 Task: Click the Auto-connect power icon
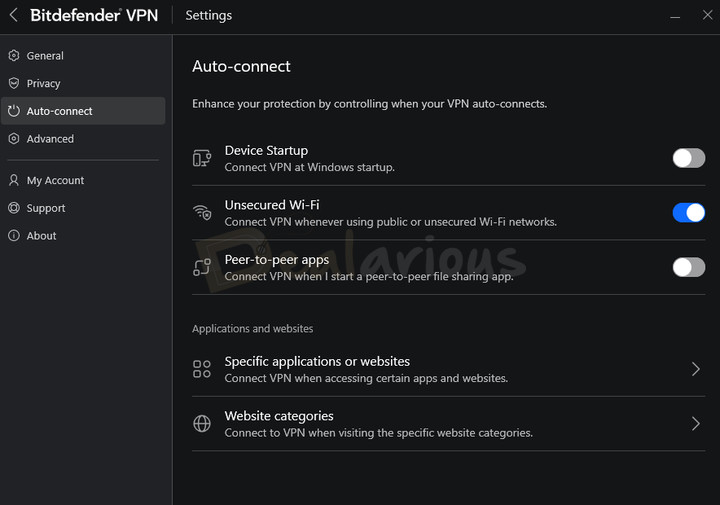click(14, 111)
